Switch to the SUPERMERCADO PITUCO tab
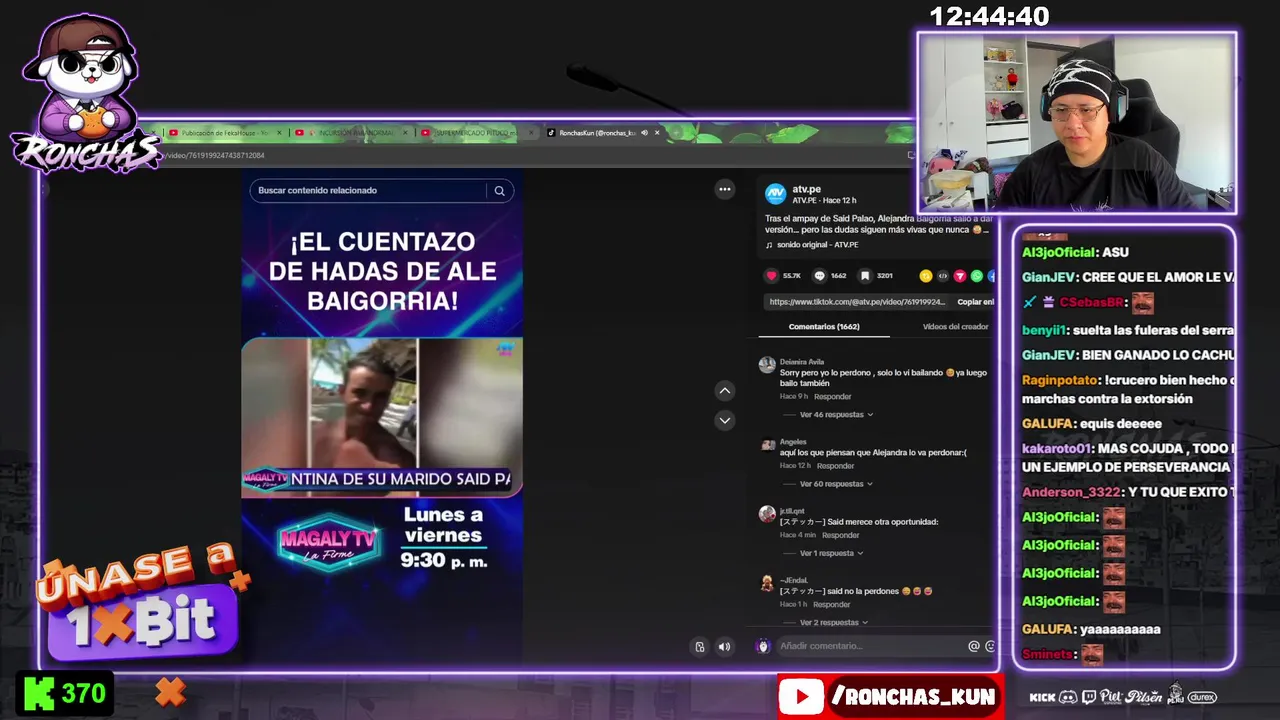 [x=476, y=133]
